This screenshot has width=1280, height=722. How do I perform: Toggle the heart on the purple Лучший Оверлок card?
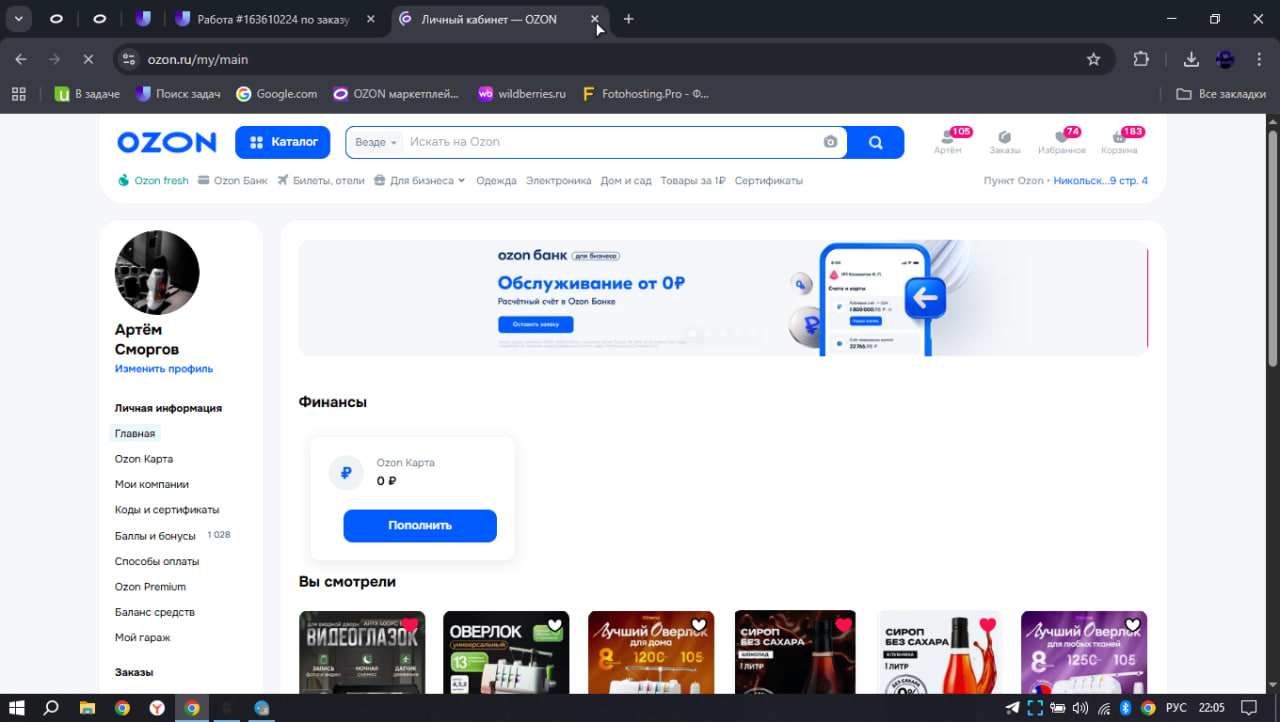(1132, 626)
